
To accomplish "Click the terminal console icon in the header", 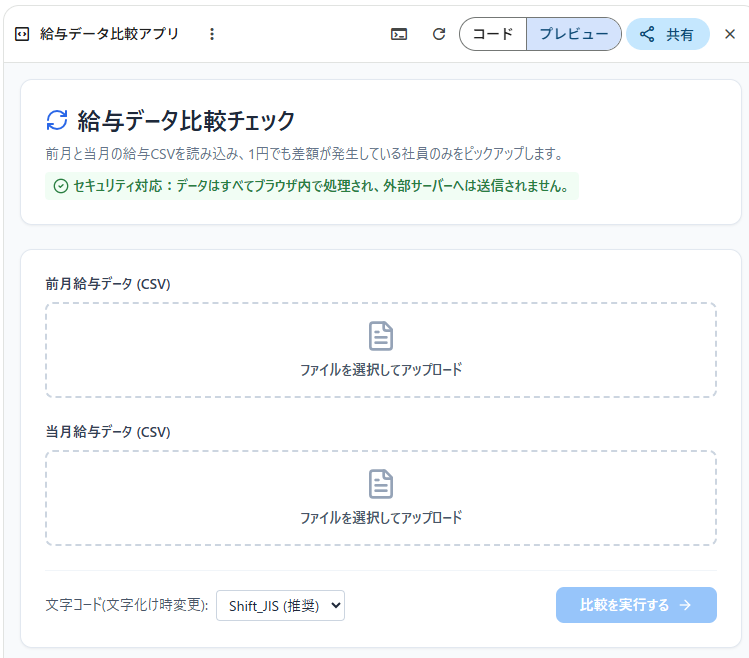I will tap(399, 34).
